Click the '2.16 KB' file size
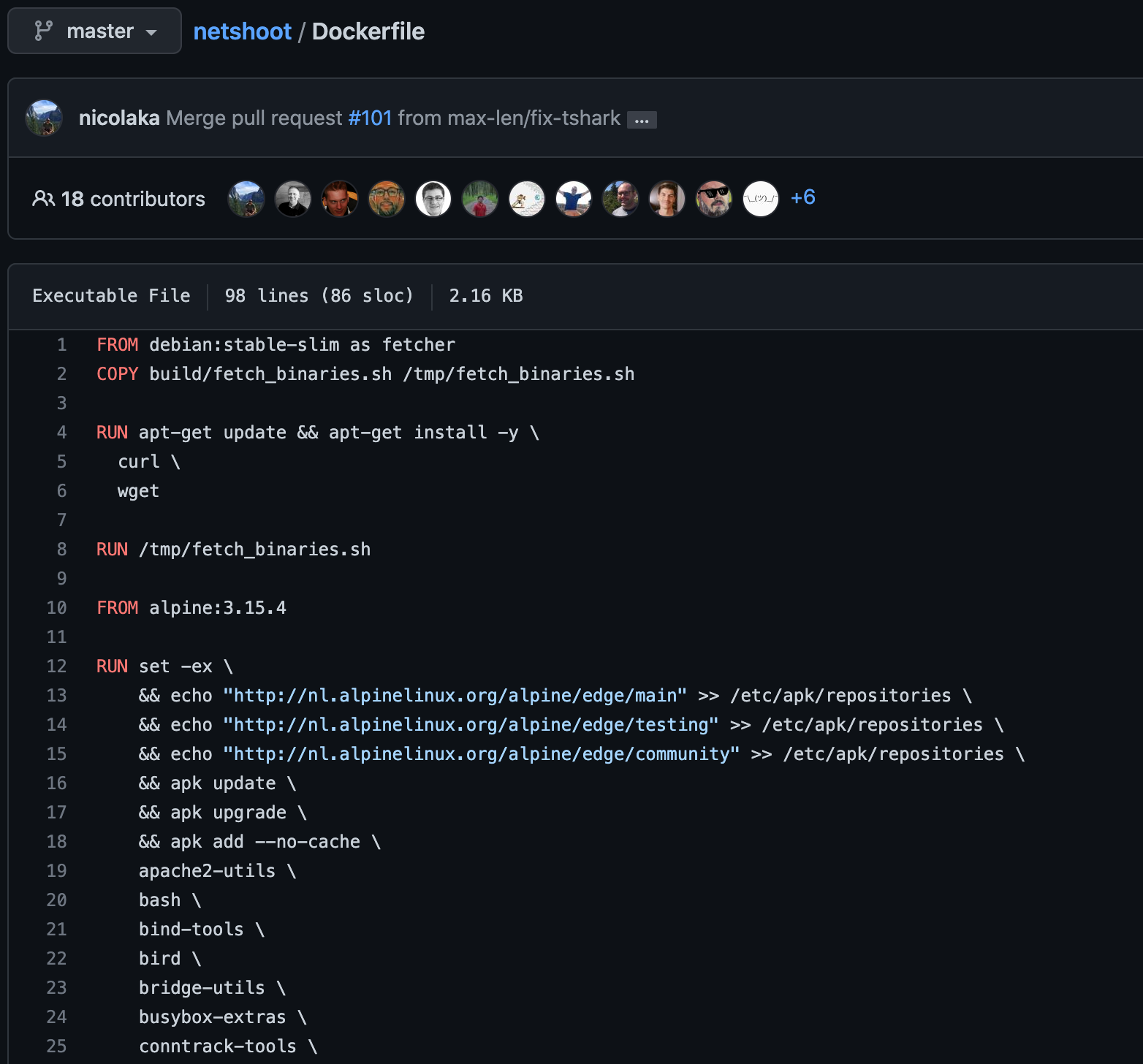 click(x=486, y=296)
